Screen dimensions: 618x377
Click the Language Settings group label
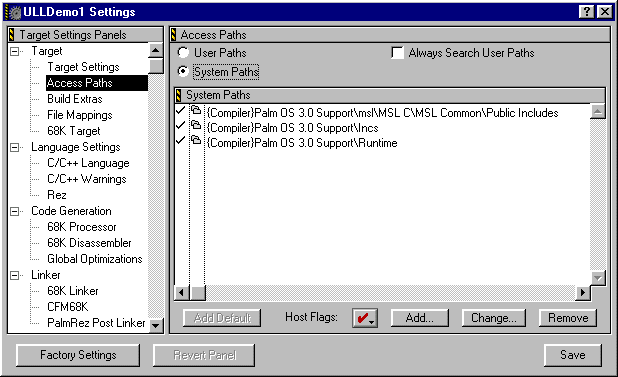pyautogui.click(x=76, y=147)
